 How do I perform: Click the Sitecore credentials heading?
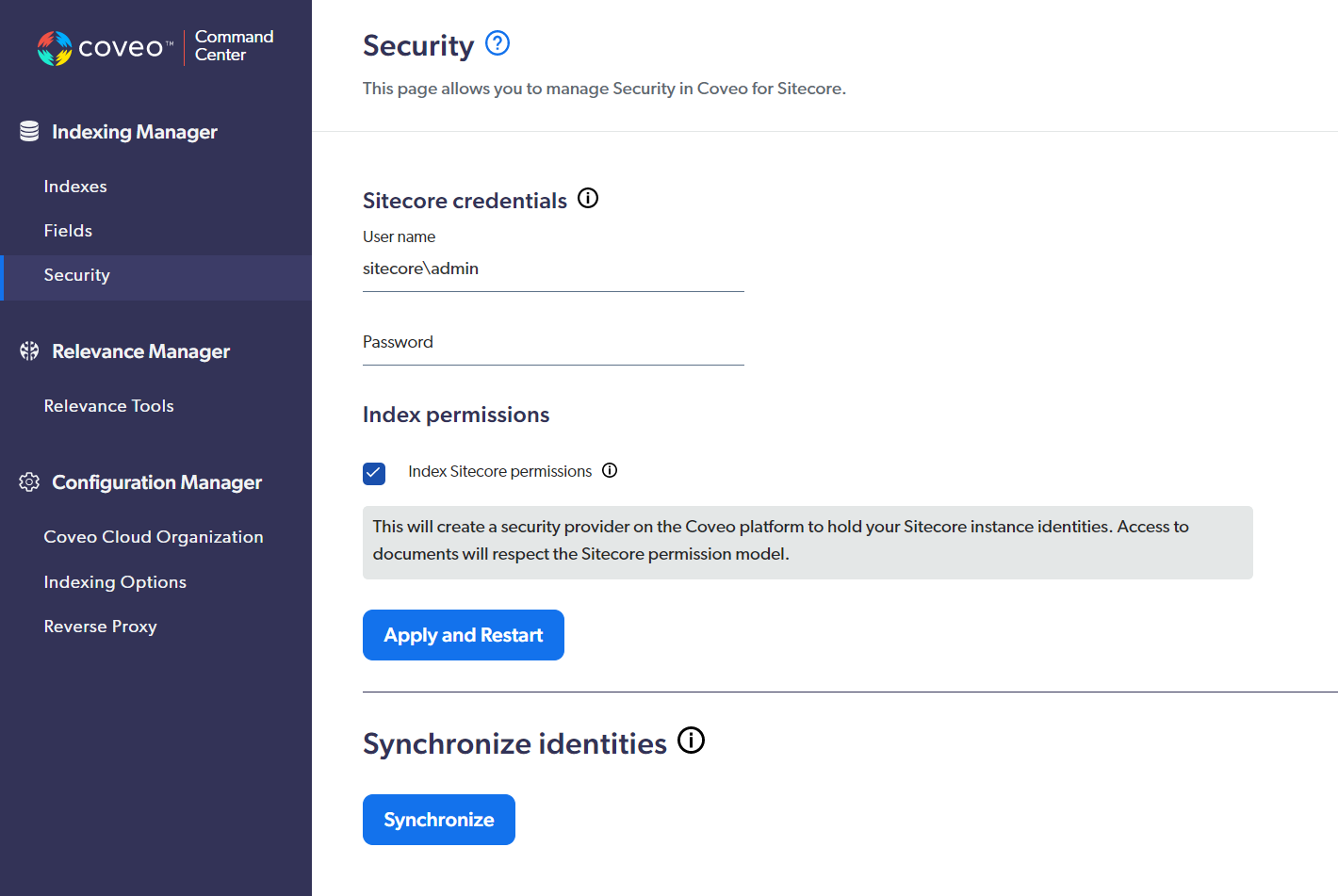click(465, 201)
